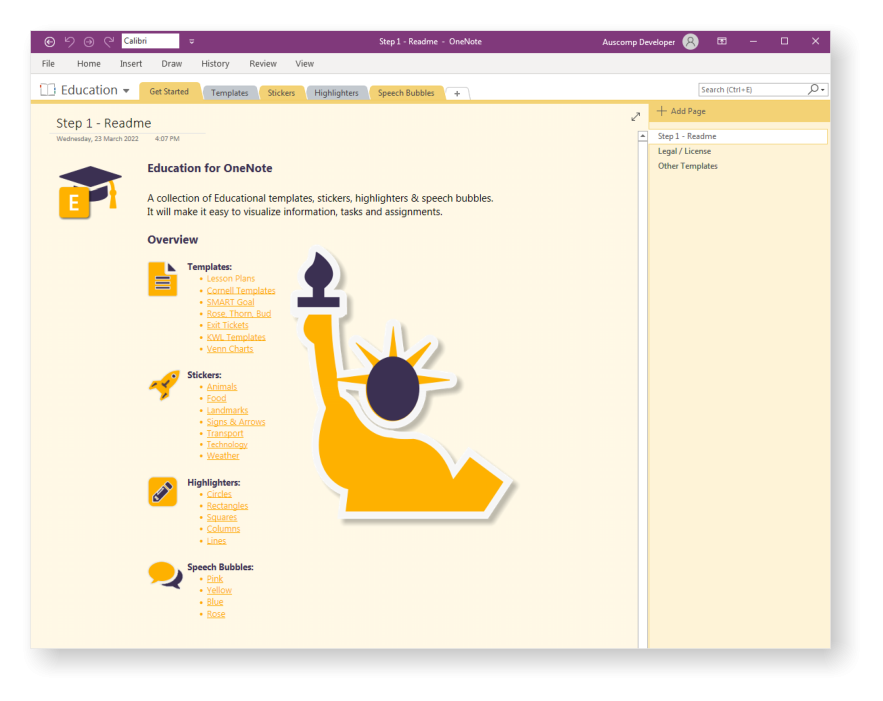Create a new section with plus tab
Image resolution: width=883 pixels, height=701 pixels.
tap(457, 93)
